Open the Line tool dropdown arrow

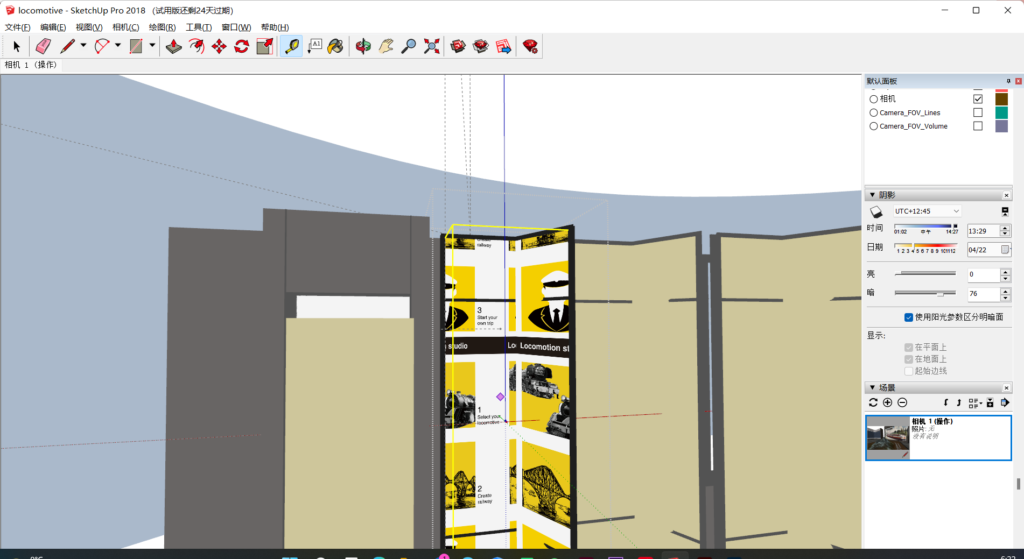[x=83, y=46]
